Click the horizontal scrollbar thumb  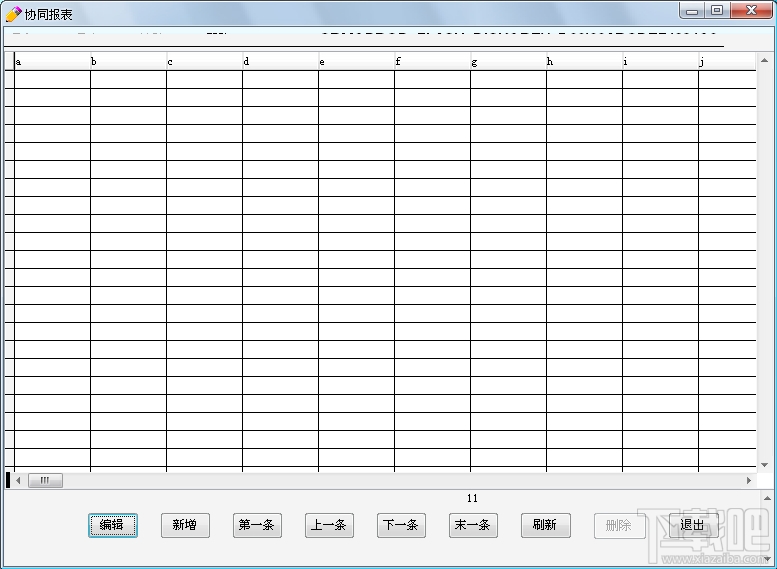pyautogui.click(x=45, y=480)
